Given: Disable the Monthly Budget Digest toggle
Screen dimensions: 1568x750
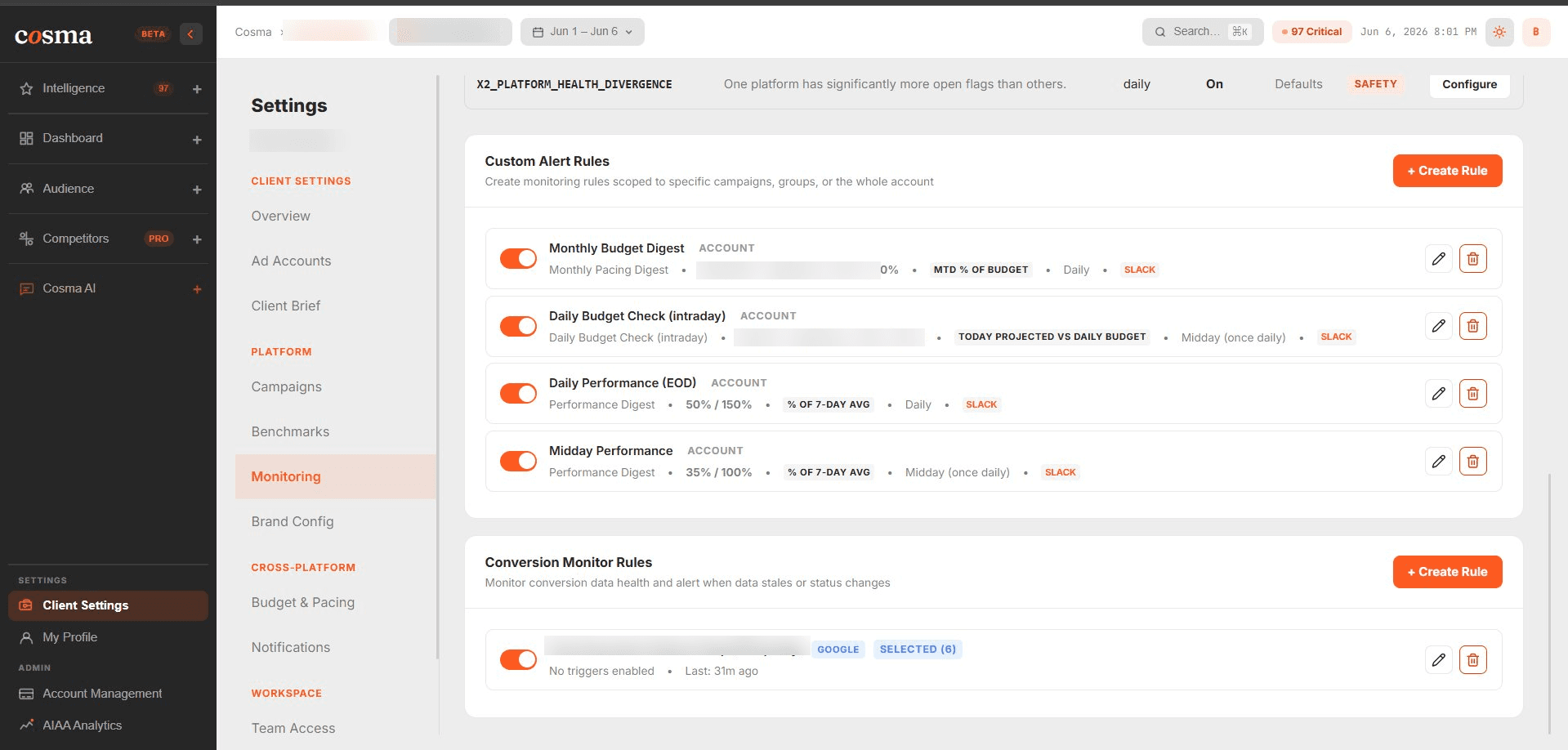Looking at the screenshot, I should tap(518, 259).
